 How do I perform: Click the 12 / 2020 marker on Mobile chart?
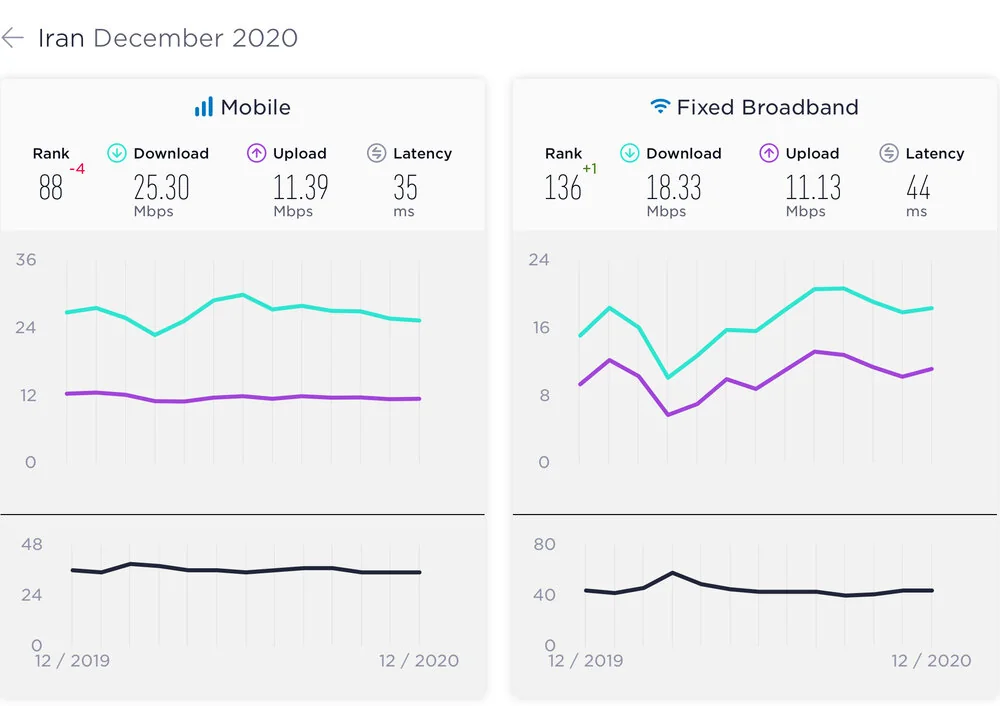tap(419, 660)
